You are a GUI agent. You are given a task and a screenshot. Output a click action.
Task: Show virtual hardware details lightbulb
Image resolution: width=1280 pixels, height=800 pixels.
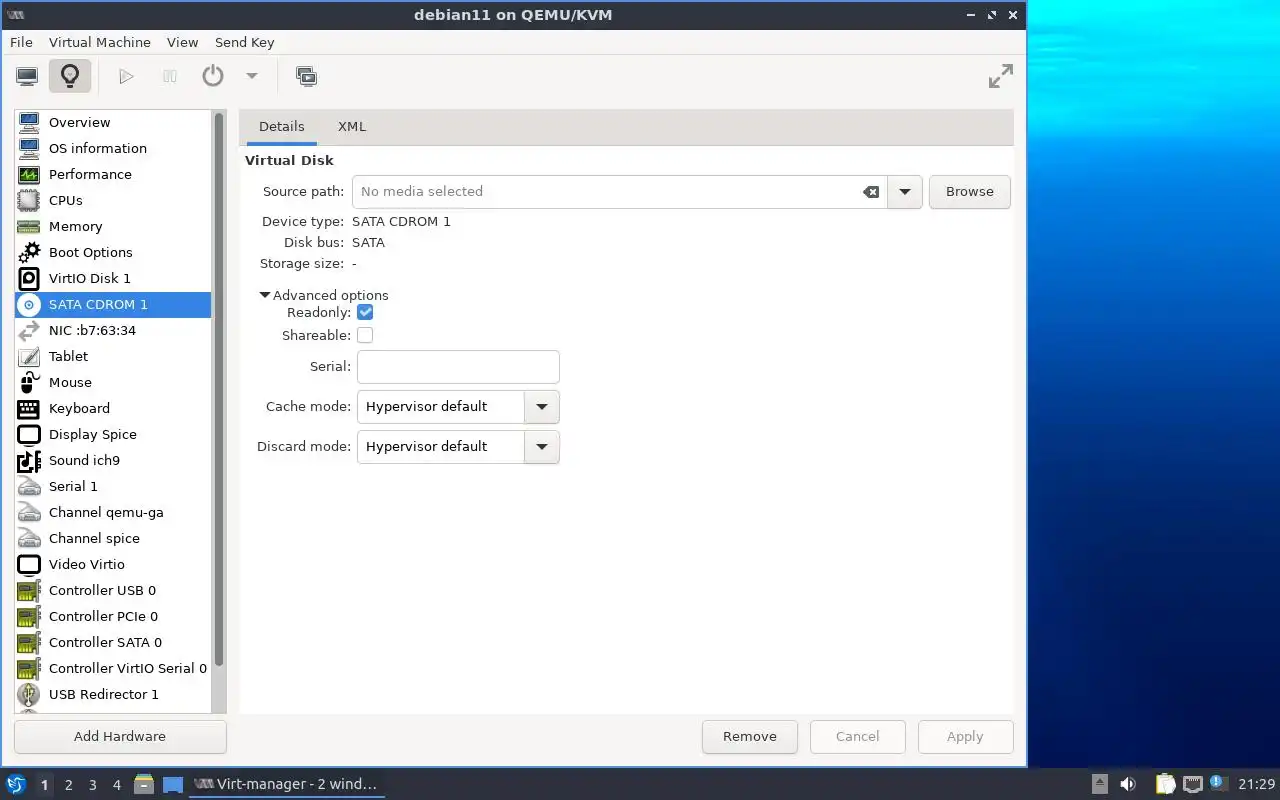pos(69,76)
